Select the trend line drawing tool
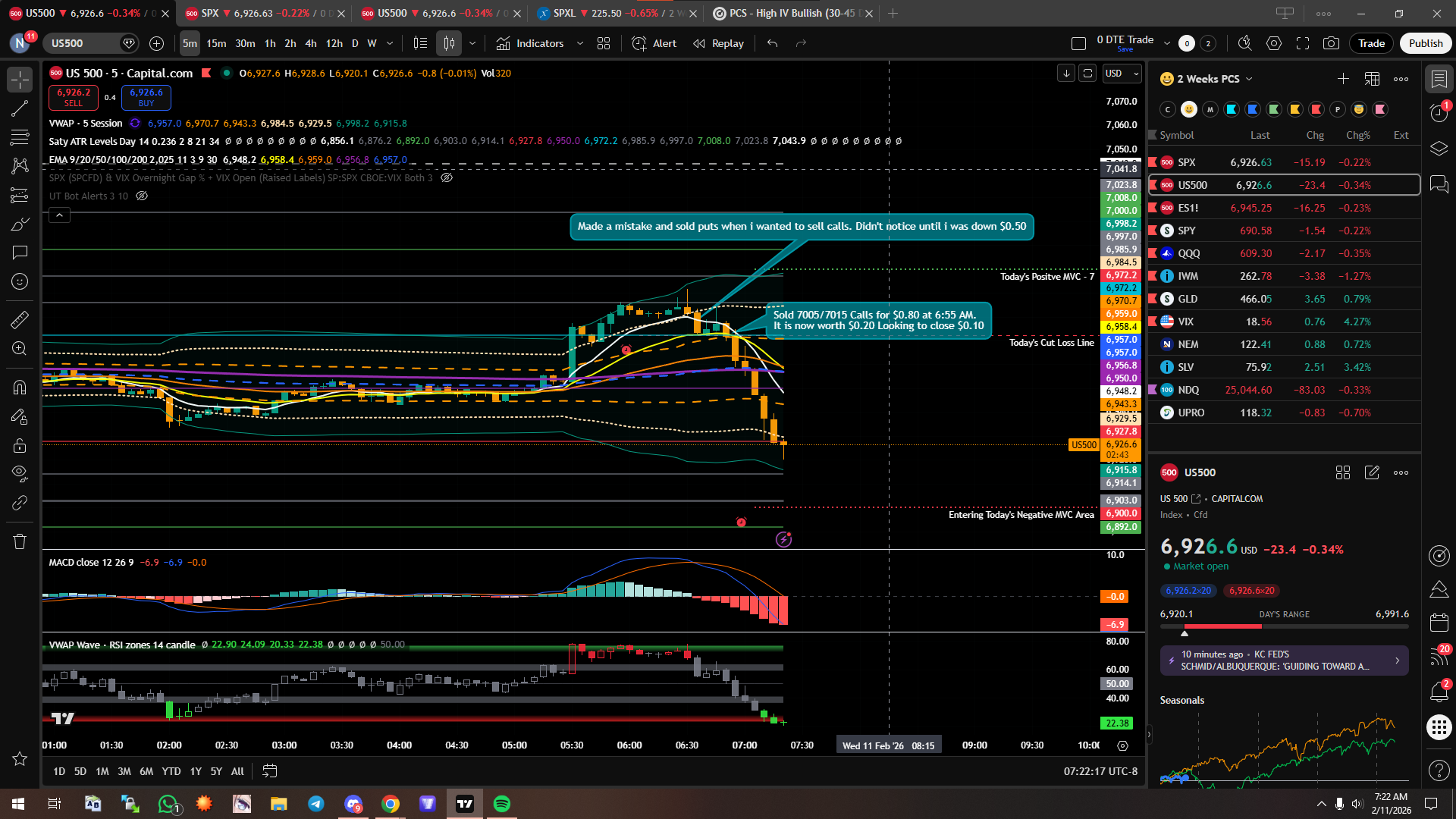The height and width of the screenshot is (819, 1456). 20,108
